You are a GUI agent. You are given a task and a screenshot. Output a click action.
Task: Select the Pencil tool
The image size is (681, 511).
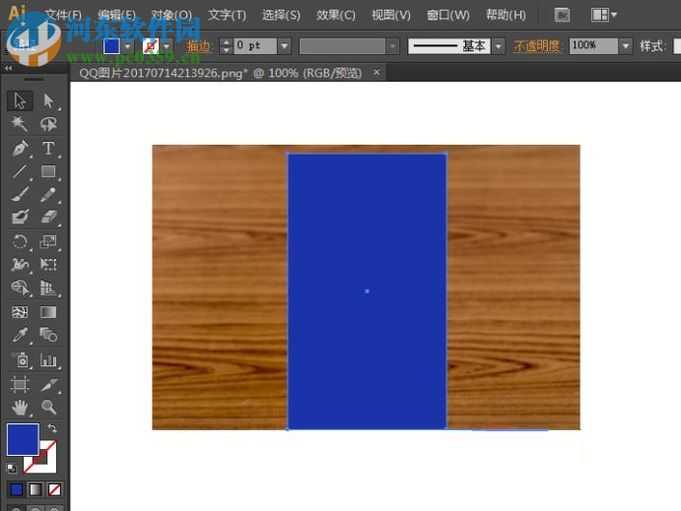(48, 195)
